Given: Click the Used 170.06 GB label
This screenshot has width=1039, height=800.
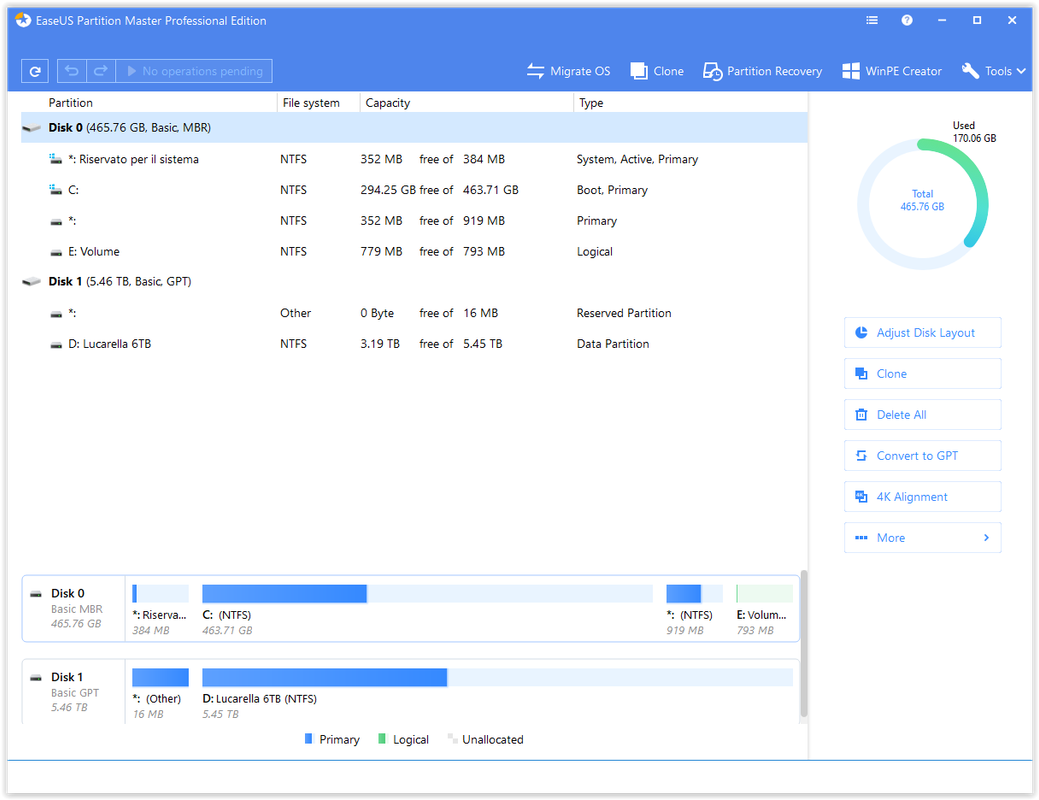Looking at the screenshot, I should (974, 132).
